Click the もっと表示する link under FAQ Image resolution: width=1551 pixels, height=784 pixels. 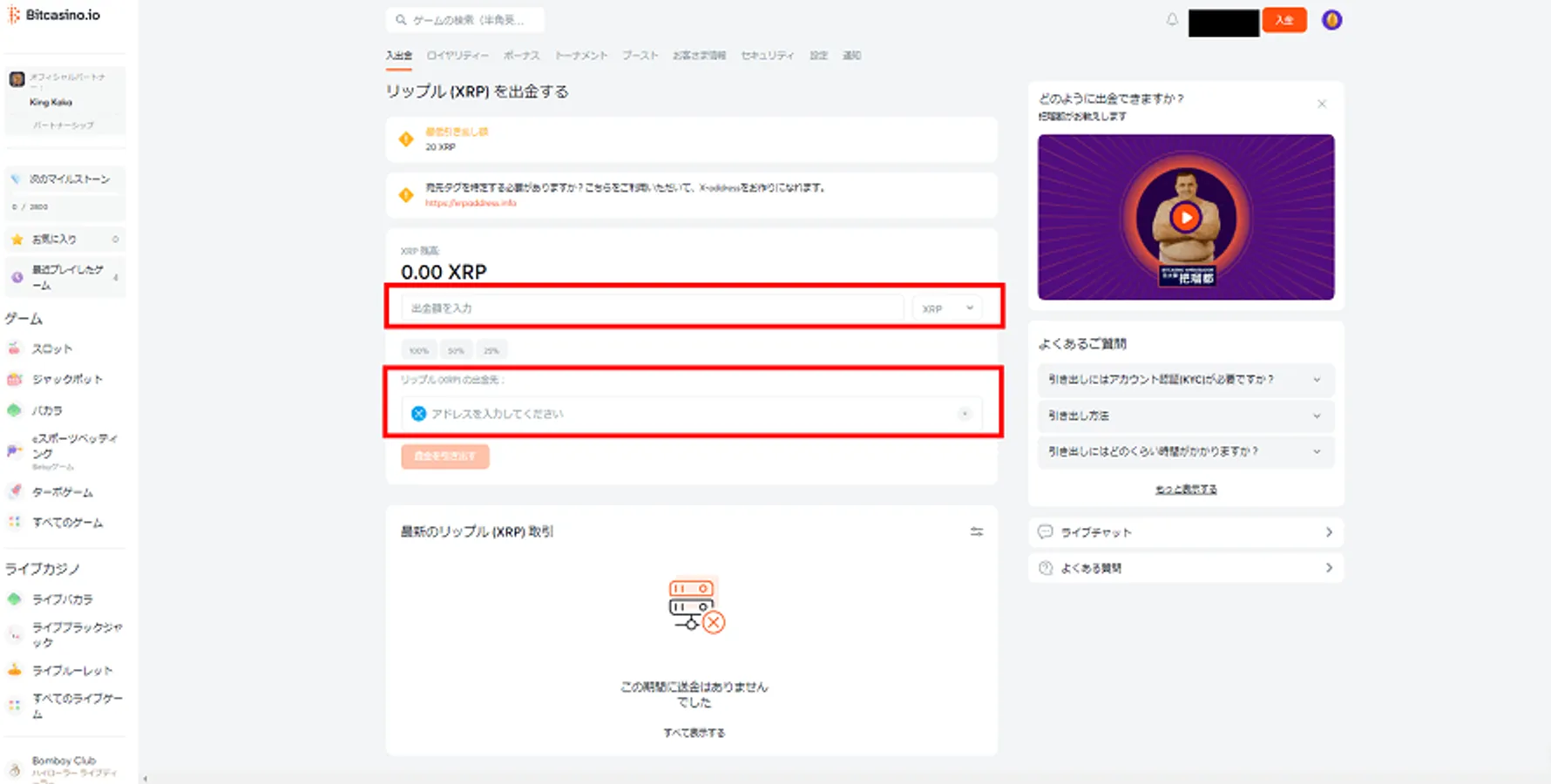[1186, 490]
